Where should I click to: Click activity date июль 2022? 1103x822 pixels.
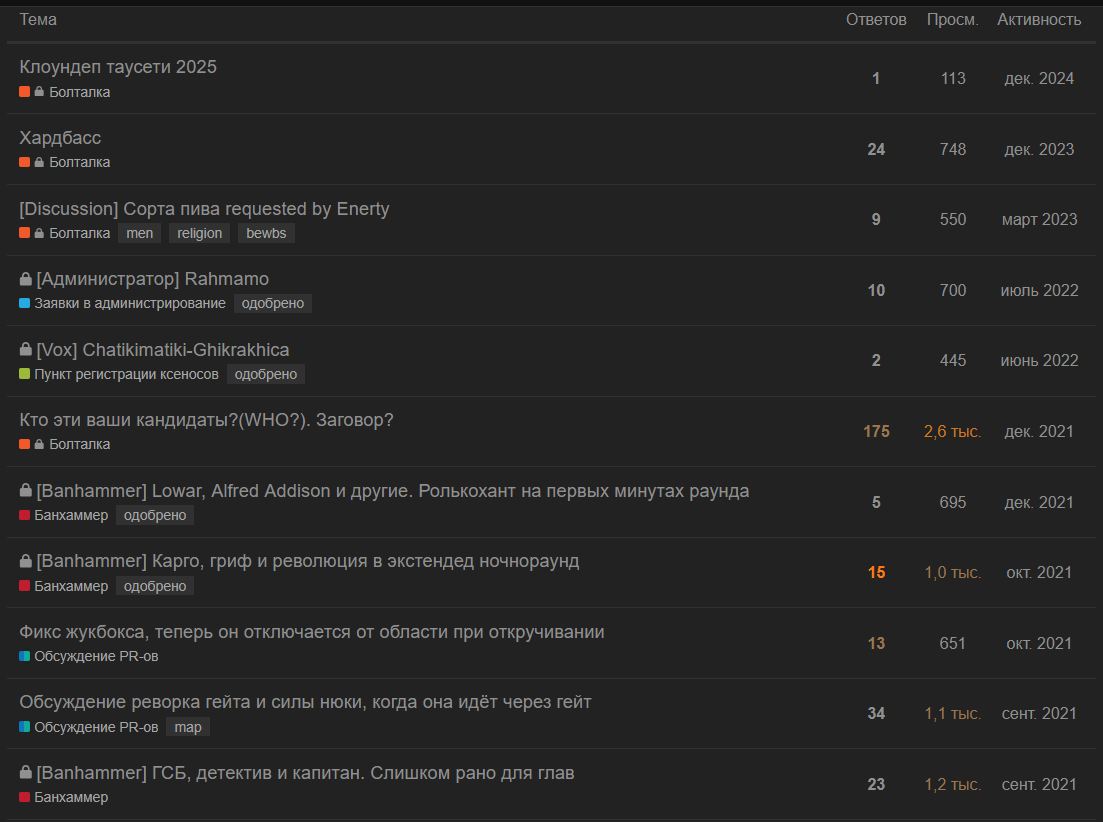(1039, 290)
